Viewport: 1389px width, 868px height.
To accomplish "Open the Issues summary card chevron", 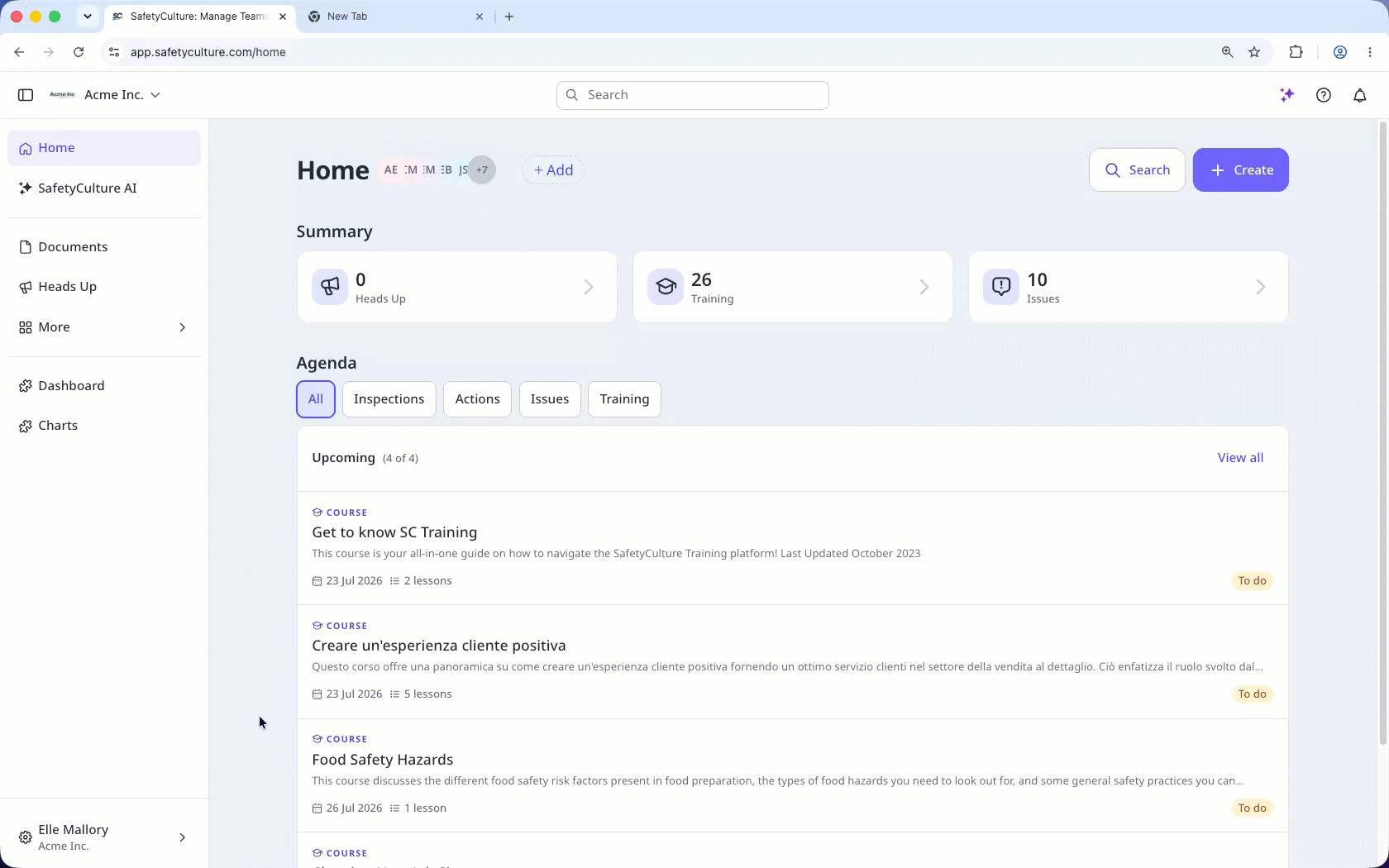I will point(1261,287).
